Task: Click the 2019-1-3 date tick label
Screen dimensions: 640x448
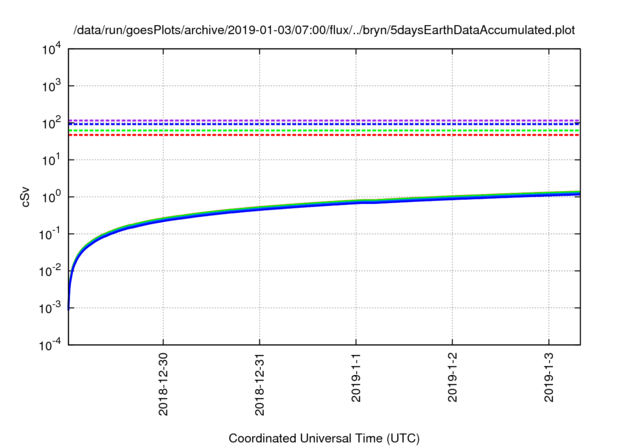Action: point(549,377)
